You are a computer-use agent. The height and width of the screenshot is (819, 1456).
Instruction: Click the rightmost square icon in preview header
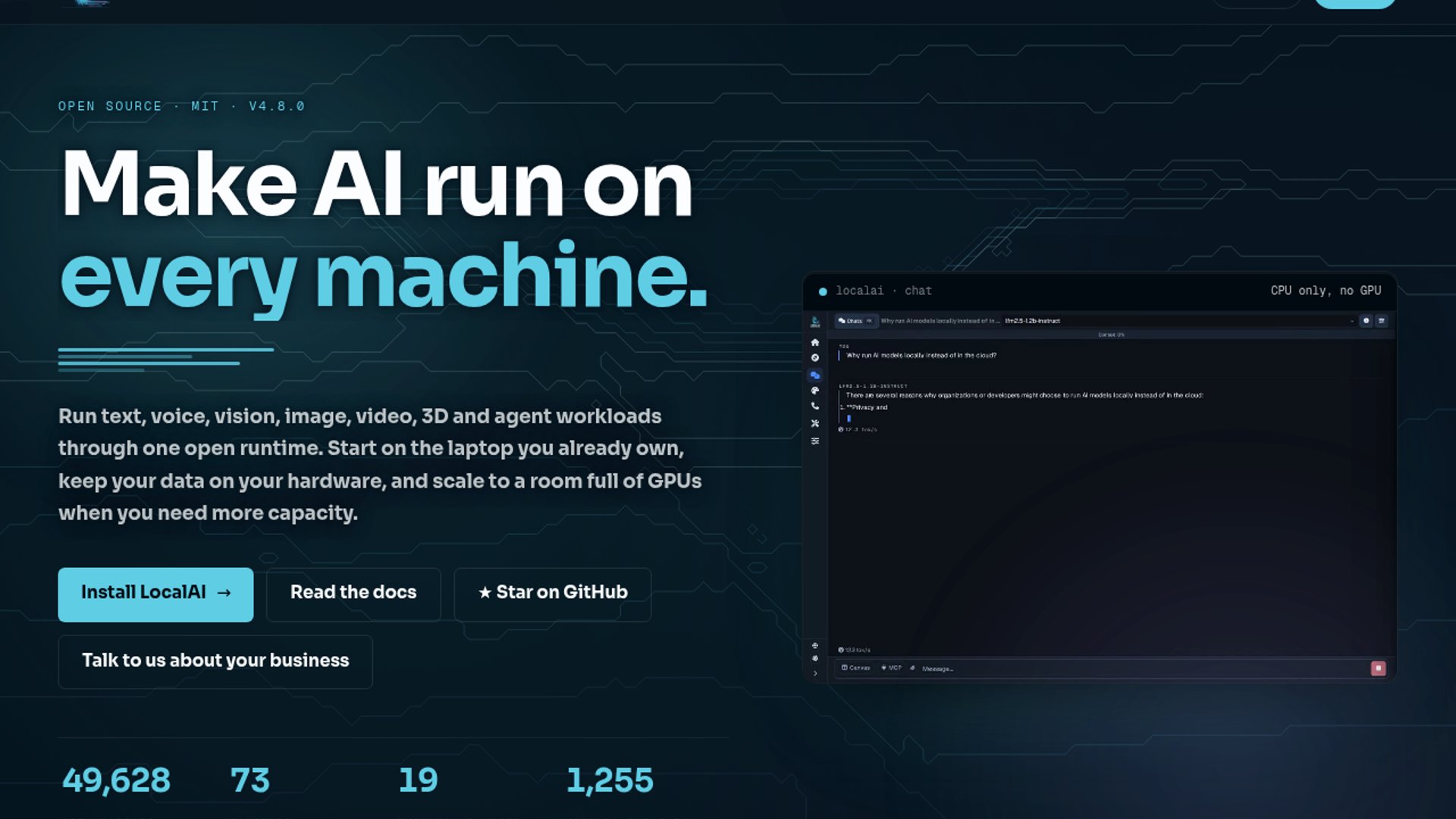point(1382,321)
